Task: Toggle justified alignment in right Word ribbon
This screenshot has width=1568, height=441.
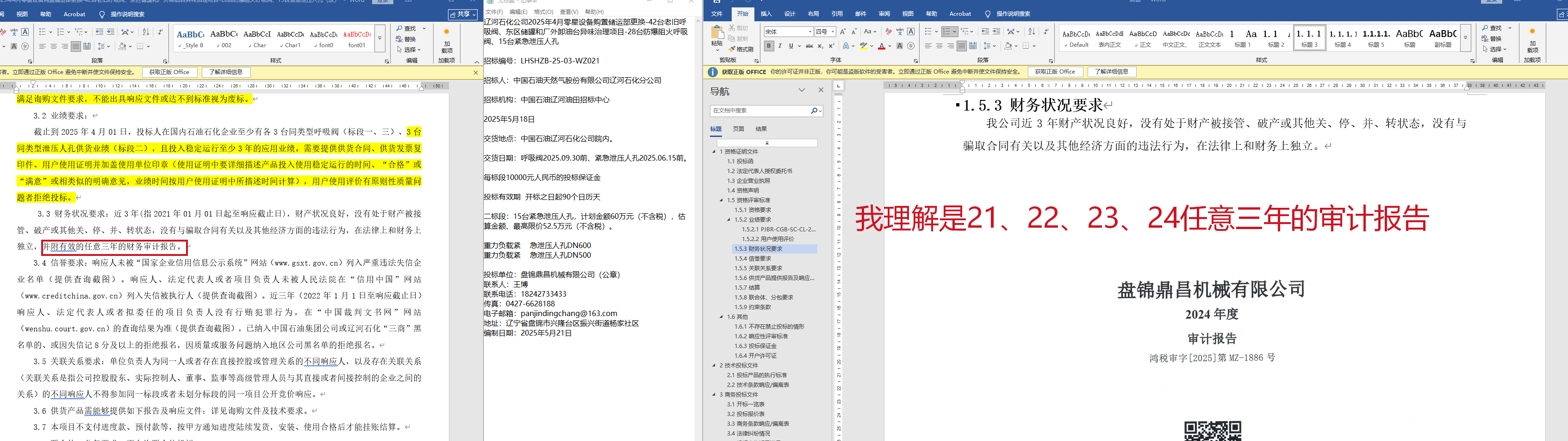Action: pyautogui.click(x=961, y=46)
